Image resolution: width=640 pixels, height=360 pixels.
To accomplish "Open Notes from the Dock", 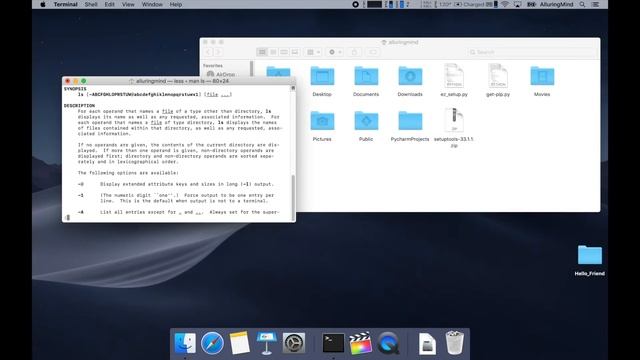I will [239, 343].
